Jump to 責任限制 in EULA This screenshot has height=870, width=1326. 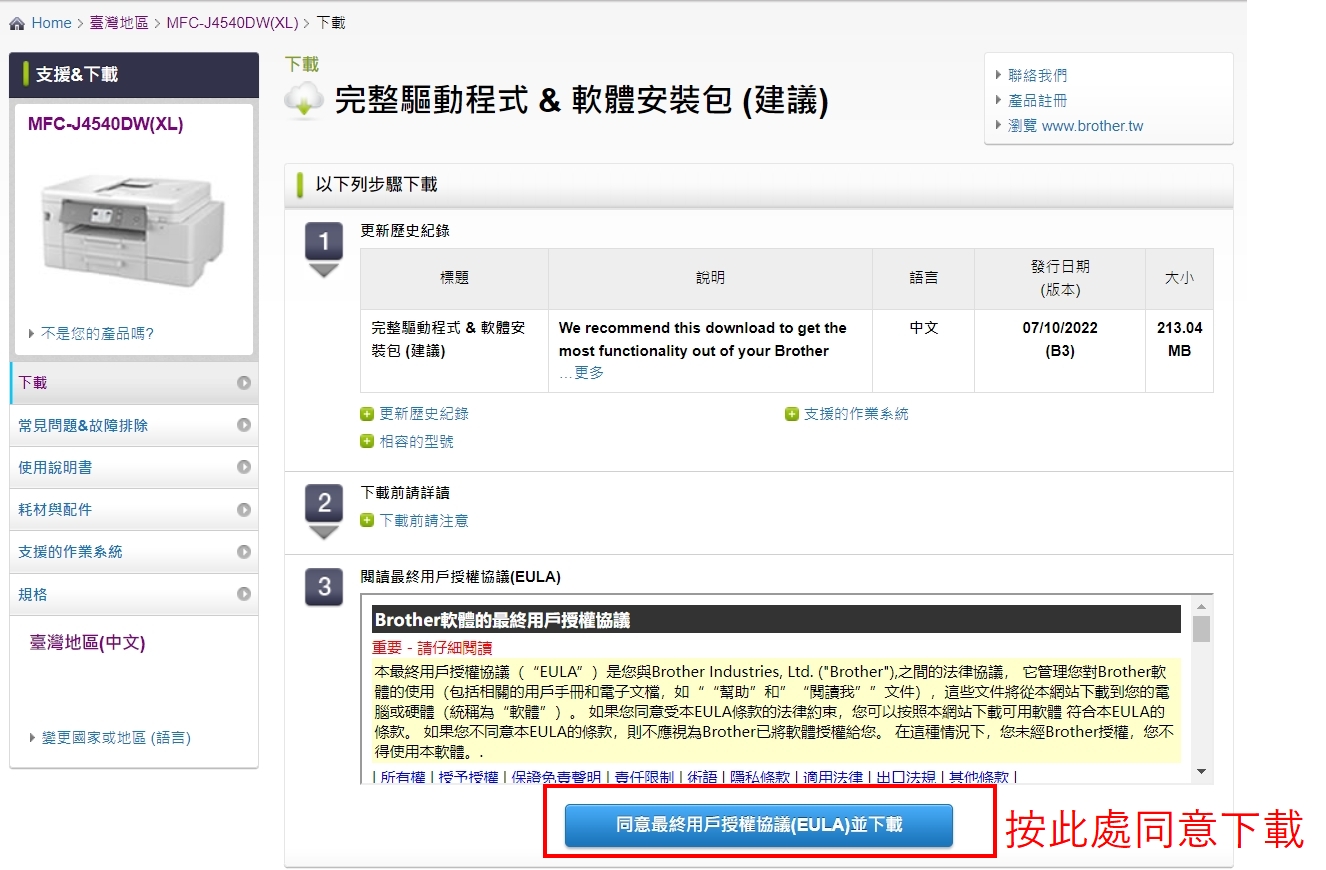[644, 777]
